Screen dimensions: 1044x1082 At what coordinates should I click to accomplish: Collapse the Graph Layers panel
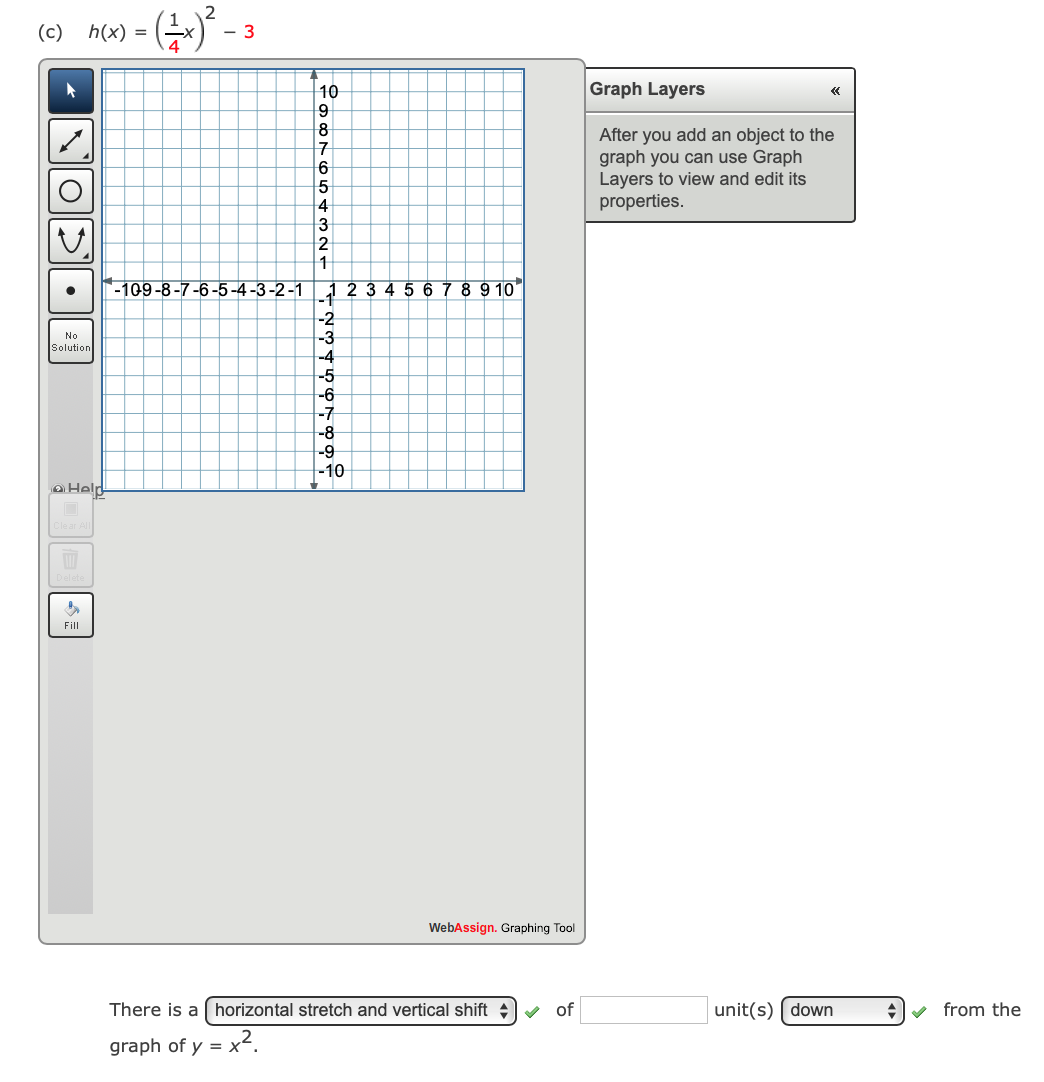pos(834,90)
